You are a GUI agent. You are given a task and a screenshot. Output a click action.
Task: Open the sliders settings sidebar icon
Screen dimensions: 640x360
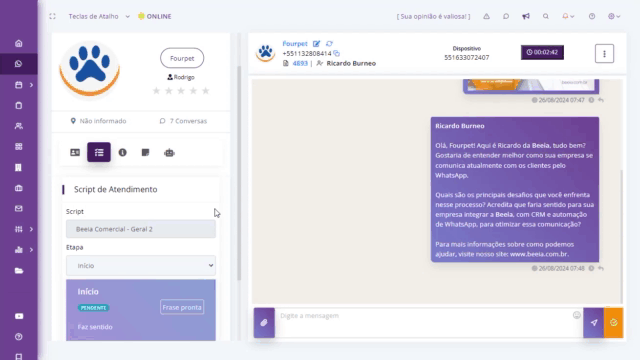pos(19,229)
